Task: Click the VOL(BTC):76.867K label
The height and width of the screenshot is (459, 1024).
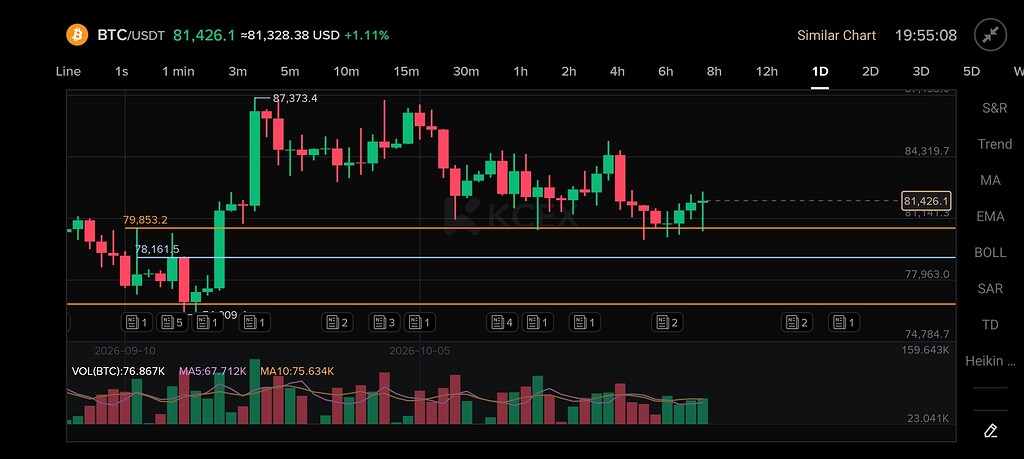Action: pyautogui.click(x=118, y=372)
